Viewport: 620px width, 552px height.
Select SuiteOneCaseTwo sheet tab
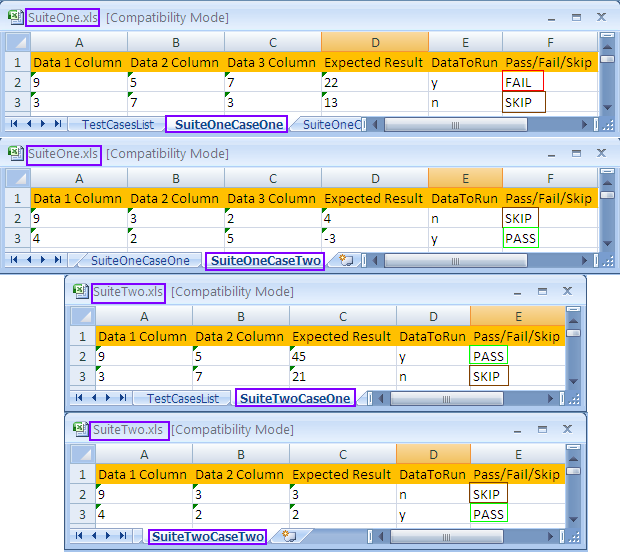coord(265,261)
